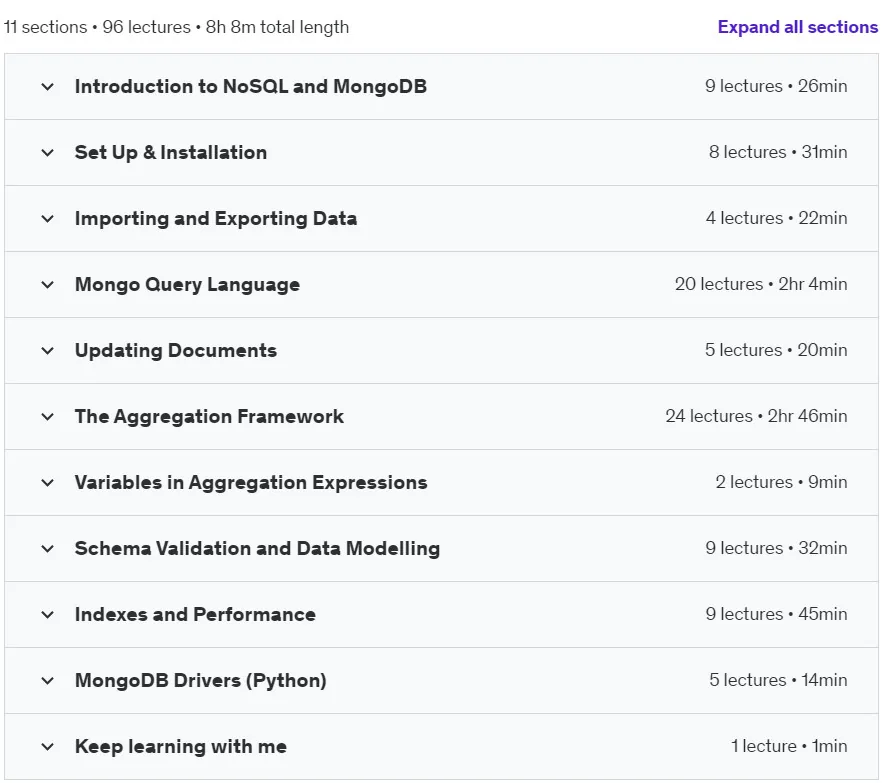The height and width of the screenshot is (783, 883).
Task: Open the Indexes and Performance section title
Action: 195,614
